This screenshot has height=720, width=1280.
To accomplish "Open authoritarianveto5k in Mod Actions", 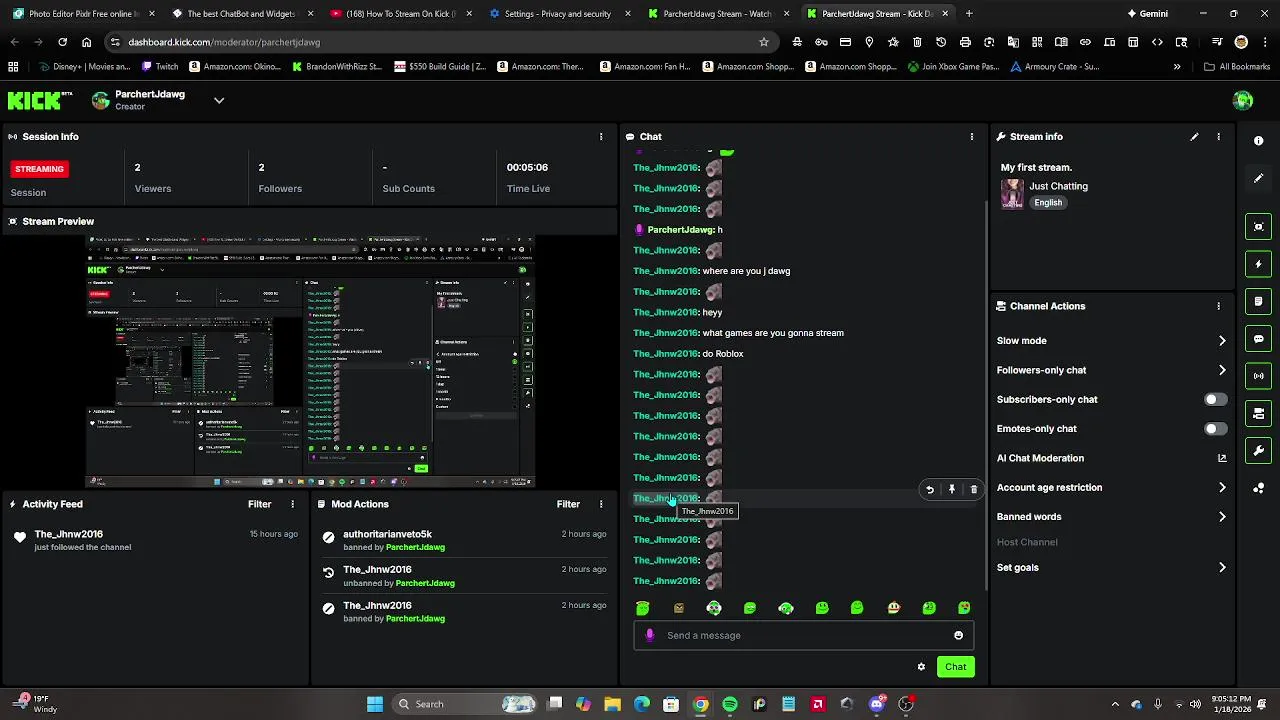I will 387,535.
